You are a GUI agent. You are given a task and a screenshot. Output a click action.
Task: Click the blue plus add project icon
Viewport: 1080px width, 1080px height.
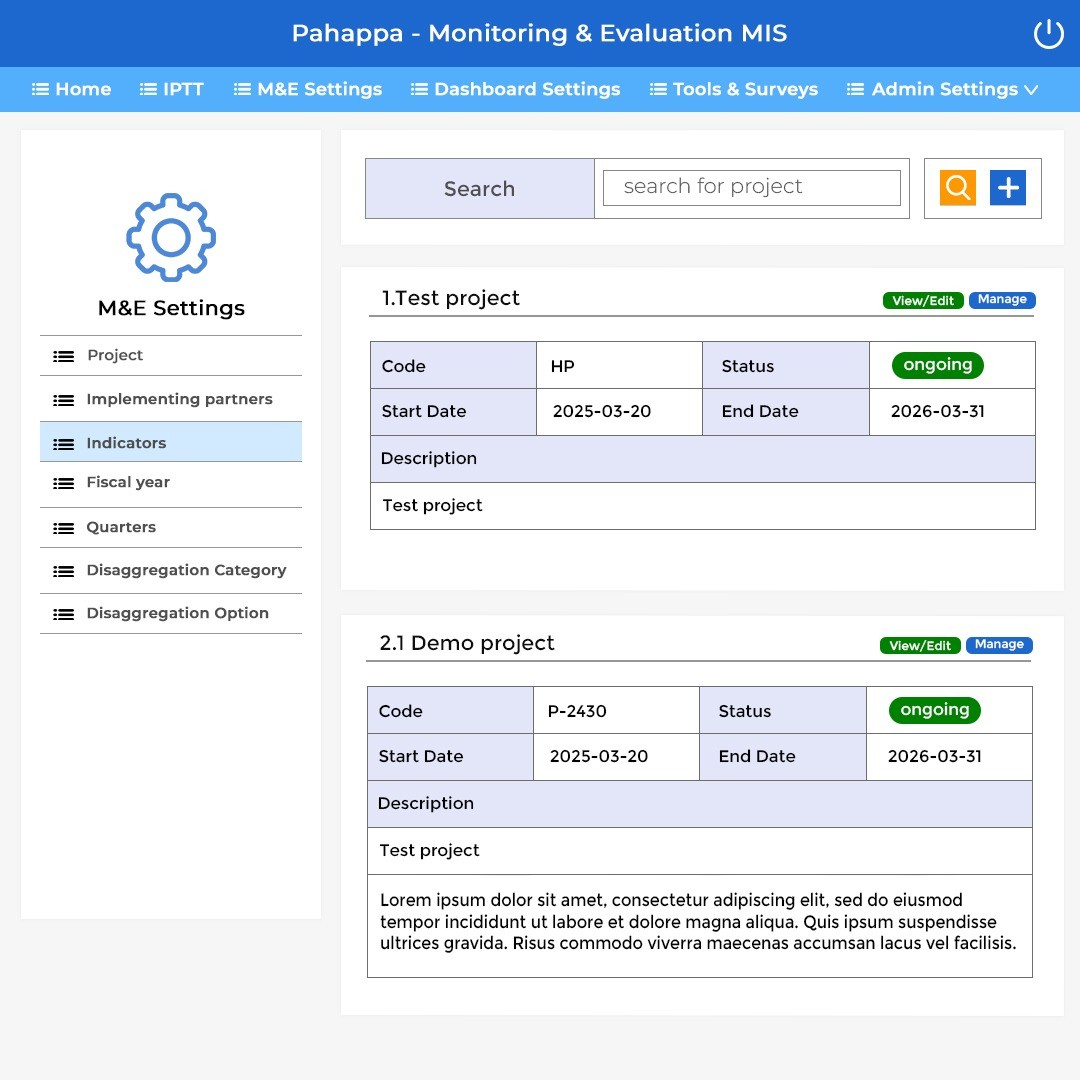pyautogui.click(x=1008, y=187)
